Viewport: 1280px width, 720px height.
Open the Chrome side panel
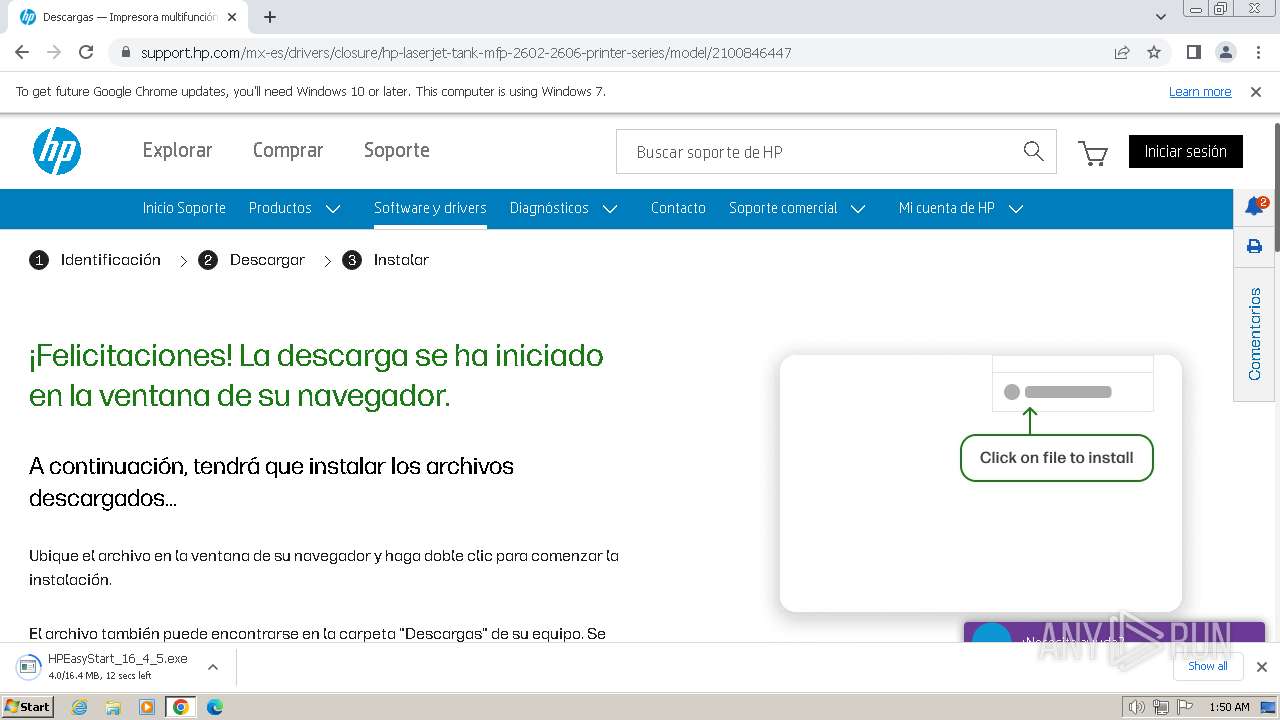coord(1193,52)
